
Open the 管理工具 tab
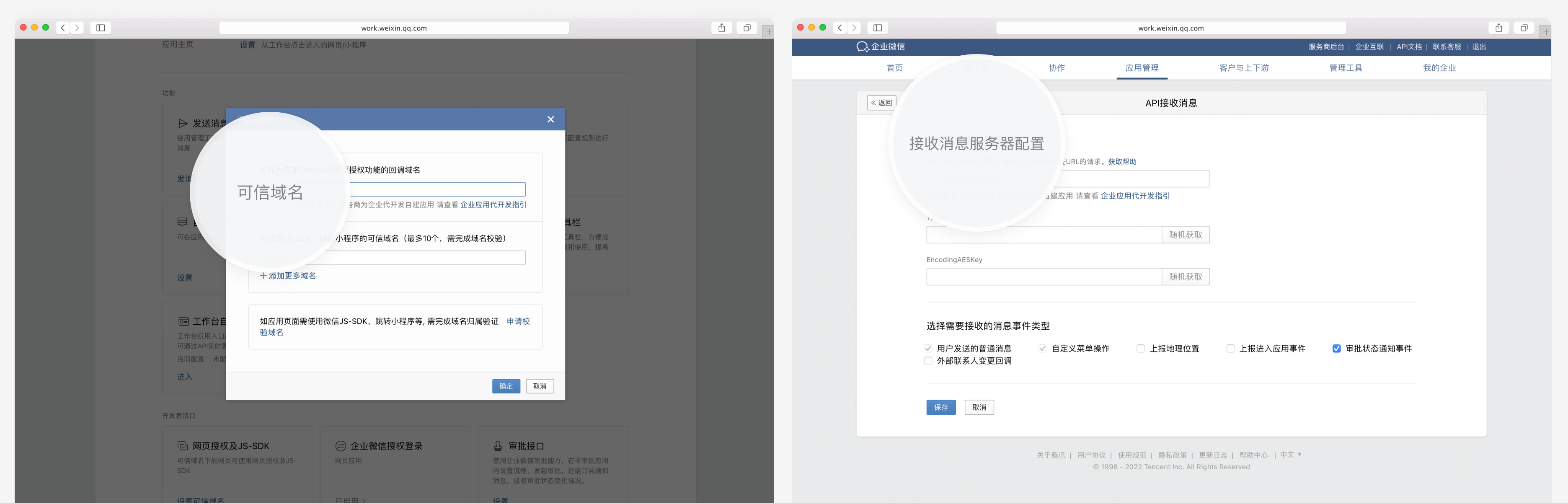point(1346,68)
